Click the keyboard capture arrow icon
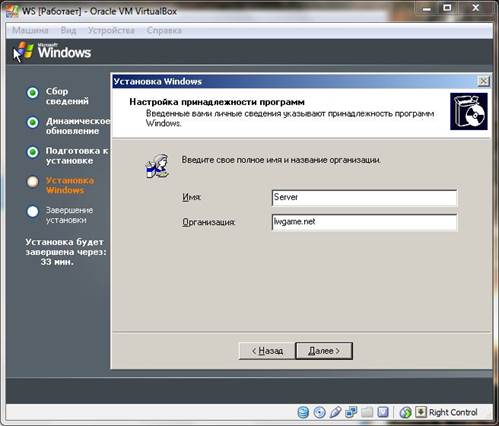 tap(421, 412)
